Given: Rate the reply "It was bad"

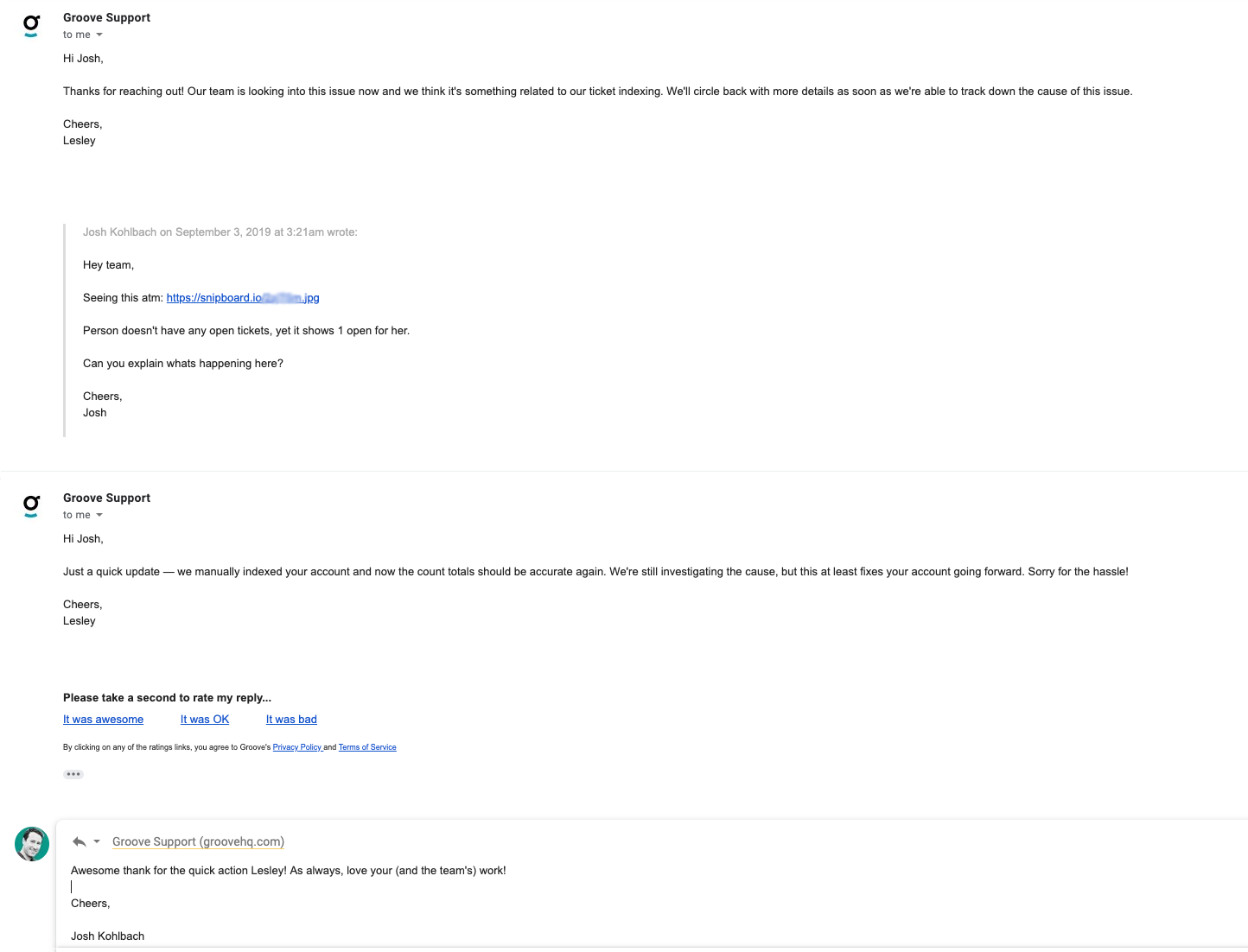Looking at the screenshot, I should [291, 720].
